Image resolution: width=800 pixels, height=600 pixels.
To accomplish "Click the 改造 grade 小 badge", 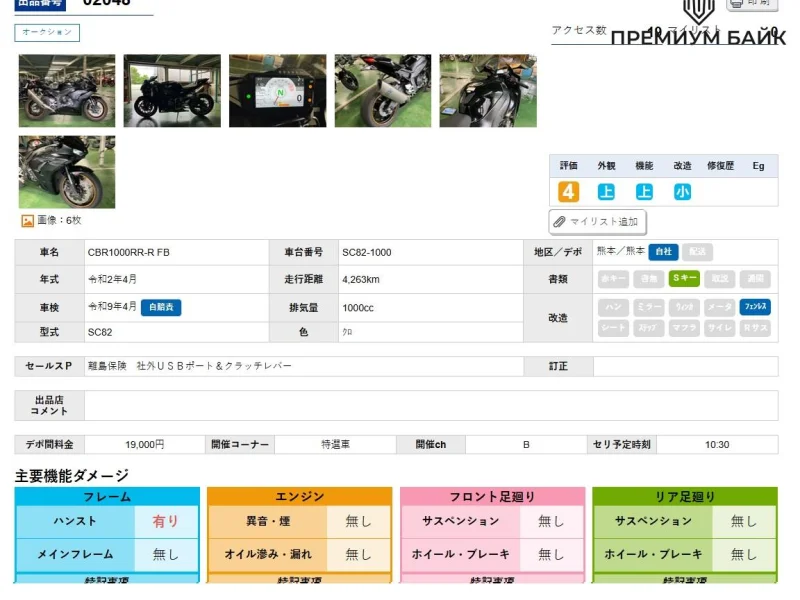I will pos(682,192).
